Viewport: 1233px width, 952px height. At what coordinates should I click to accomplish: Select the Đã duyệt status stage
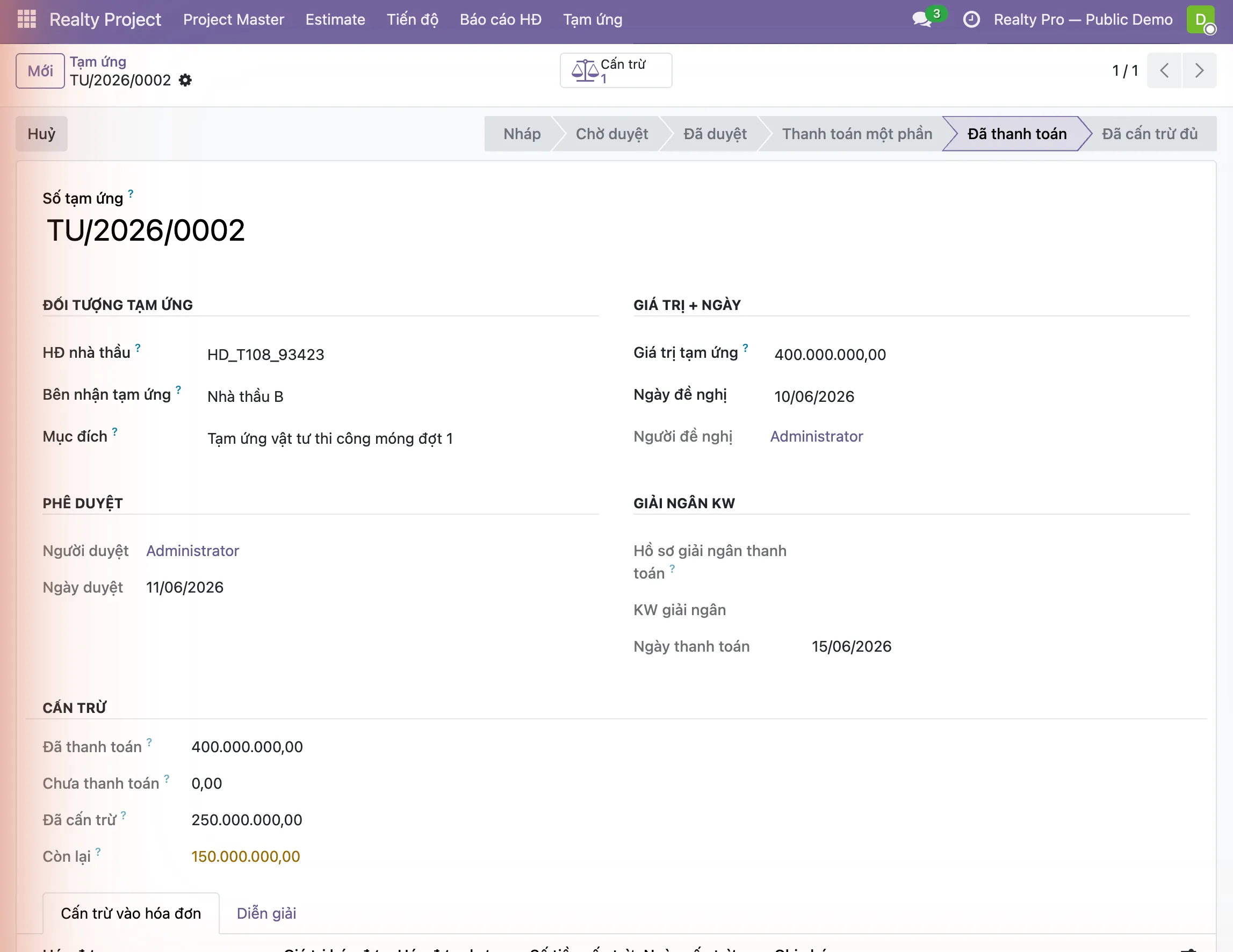[x=715, y=134]
